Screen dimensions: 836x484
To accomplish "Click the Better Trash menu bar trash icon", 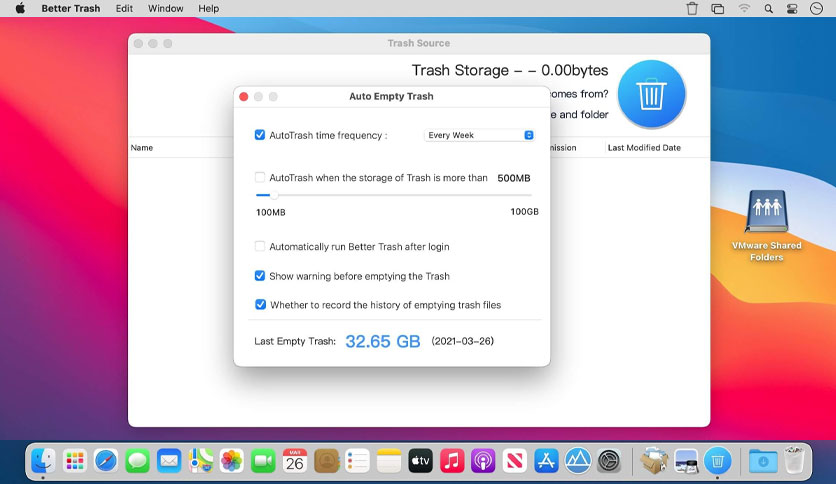I will [692, 9].
